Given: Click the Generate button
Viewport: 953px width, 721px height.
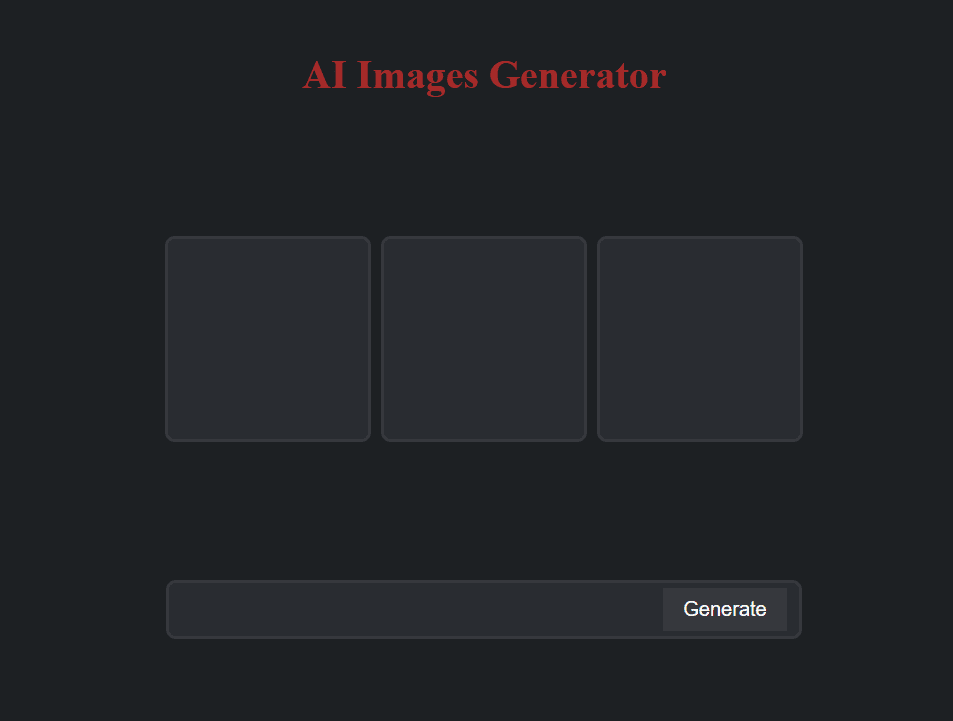Looking at the screenshot, I should [724, 609].
